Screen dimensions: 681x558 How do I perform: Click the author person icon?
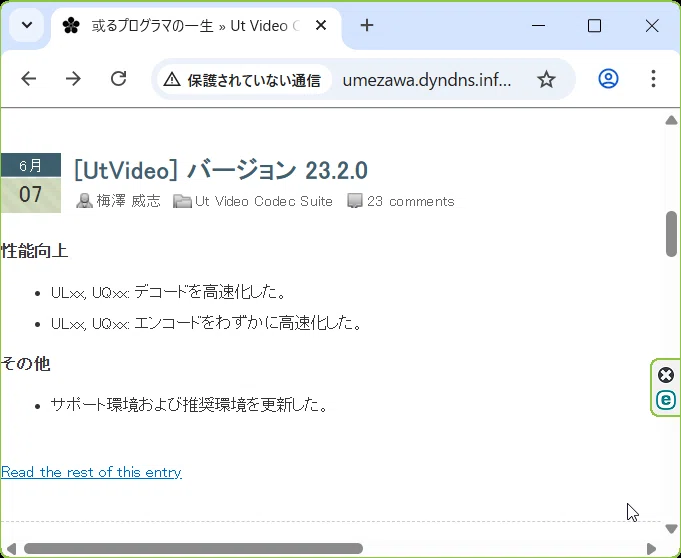(x=84, y=201)
